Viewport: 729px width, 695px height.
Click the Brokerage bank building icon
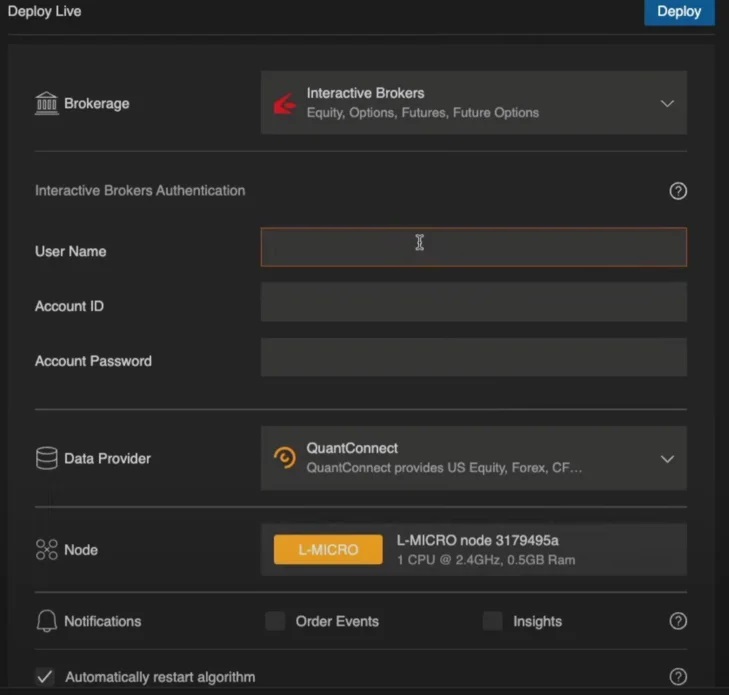point(46,103)
